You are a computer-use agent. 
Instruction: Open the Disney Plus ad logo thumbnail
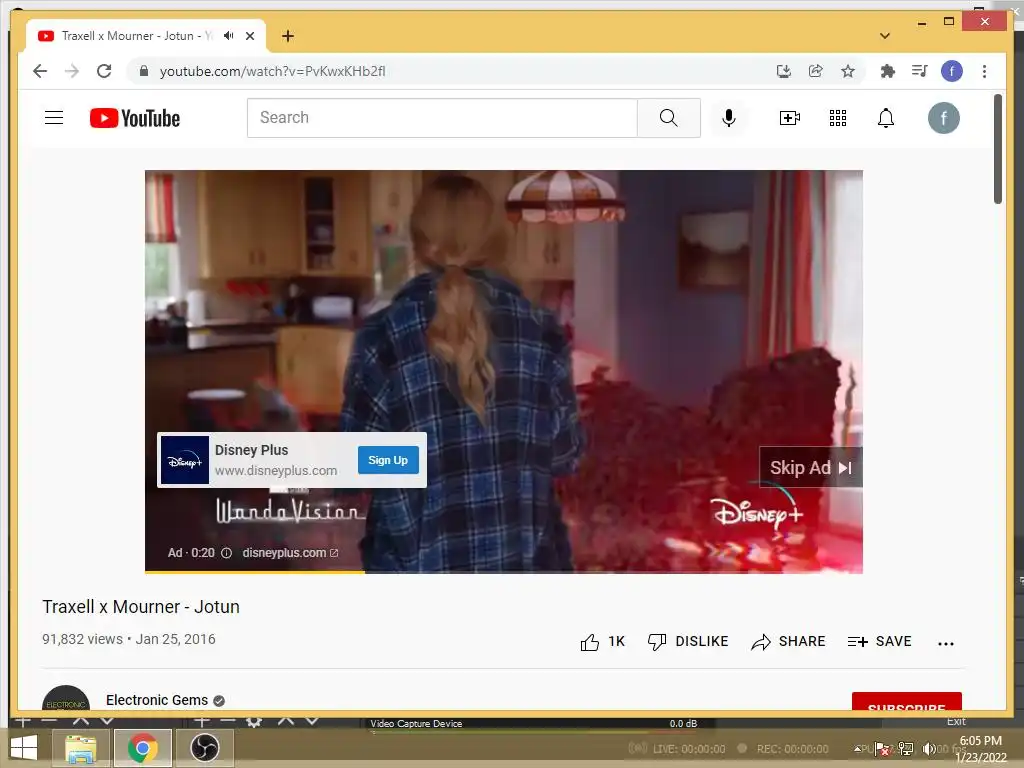(x=185, y=460)
